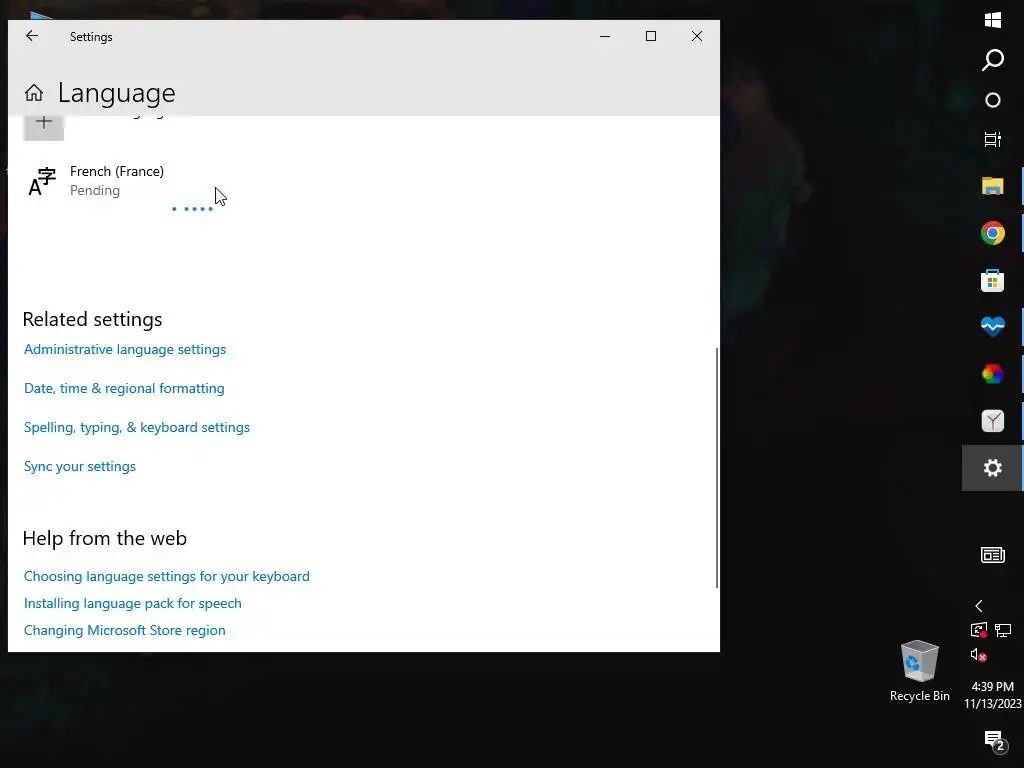Open Changing Microsoft Store region link
The image size is (1024, 768).
pos(125,630)
